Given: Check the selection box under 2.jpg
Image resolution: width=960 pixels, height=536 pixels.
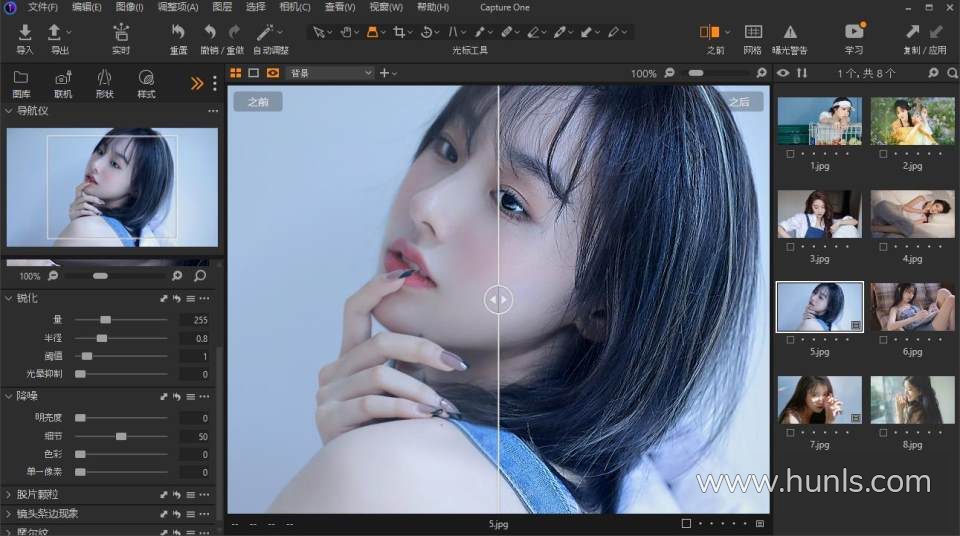Looking at the screenshot, I should pyautogui.click(x=883, y=154).
